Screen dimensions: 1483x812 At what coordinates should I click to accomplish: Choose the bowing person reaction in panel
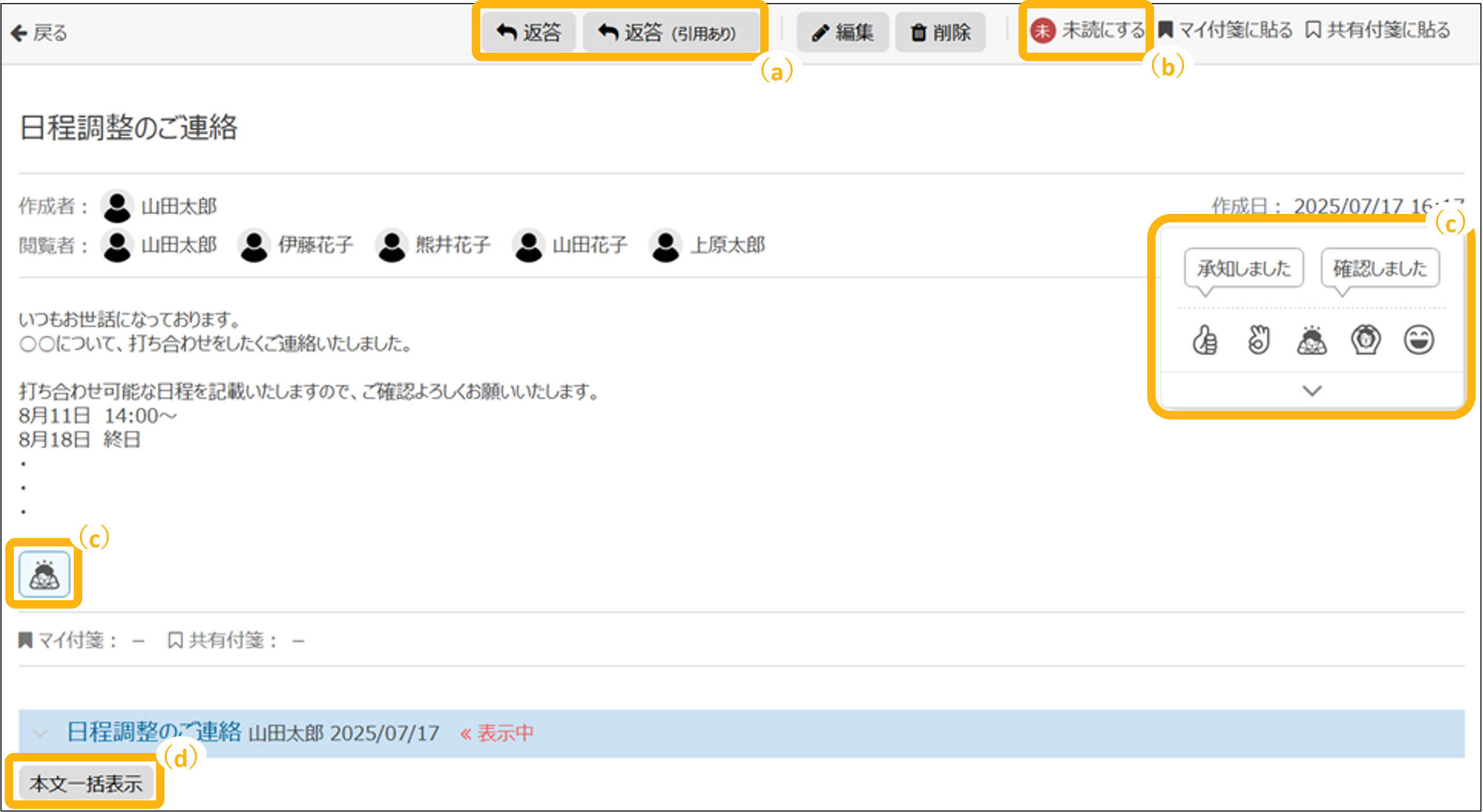coord(1312,339)
